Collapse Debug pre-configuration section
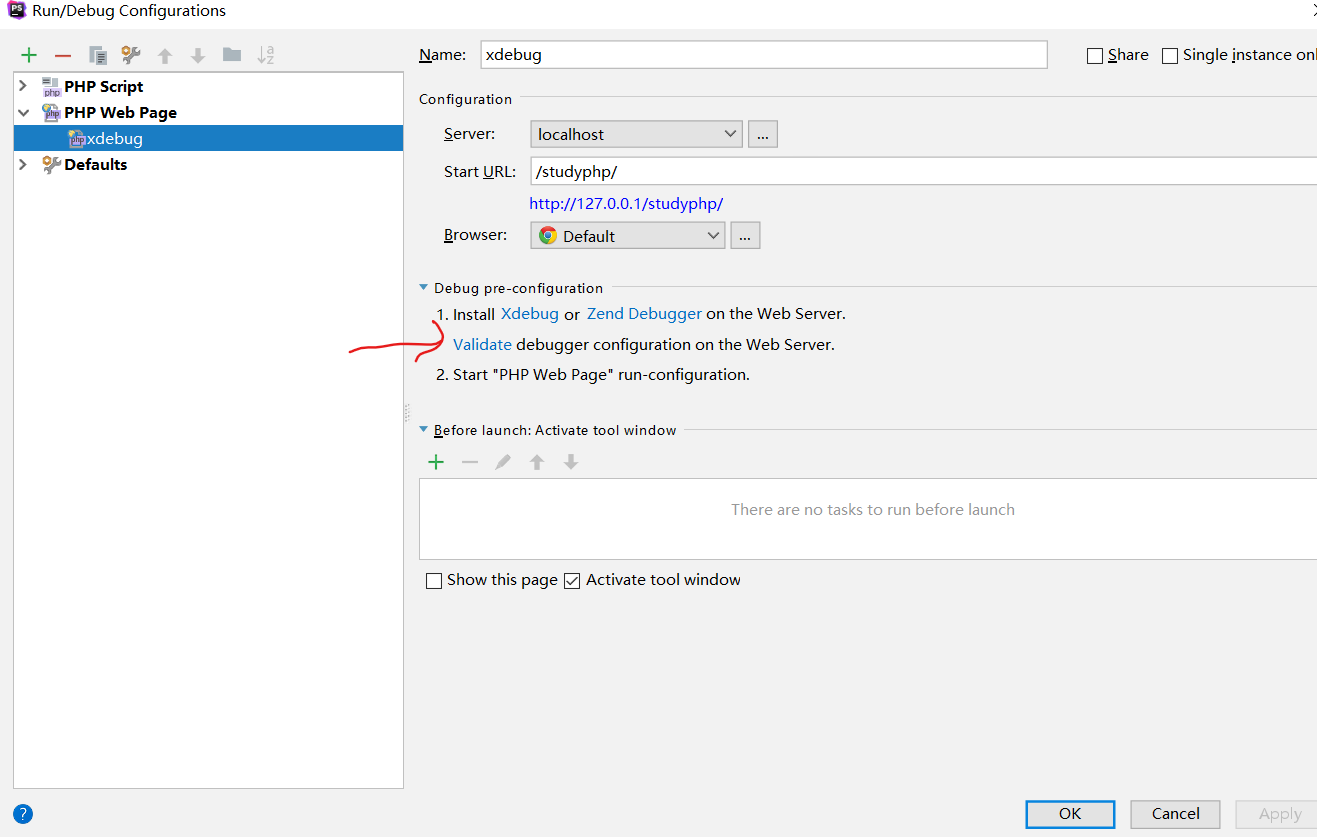This screenshot has height=837, width=1317. coord(424,288)
